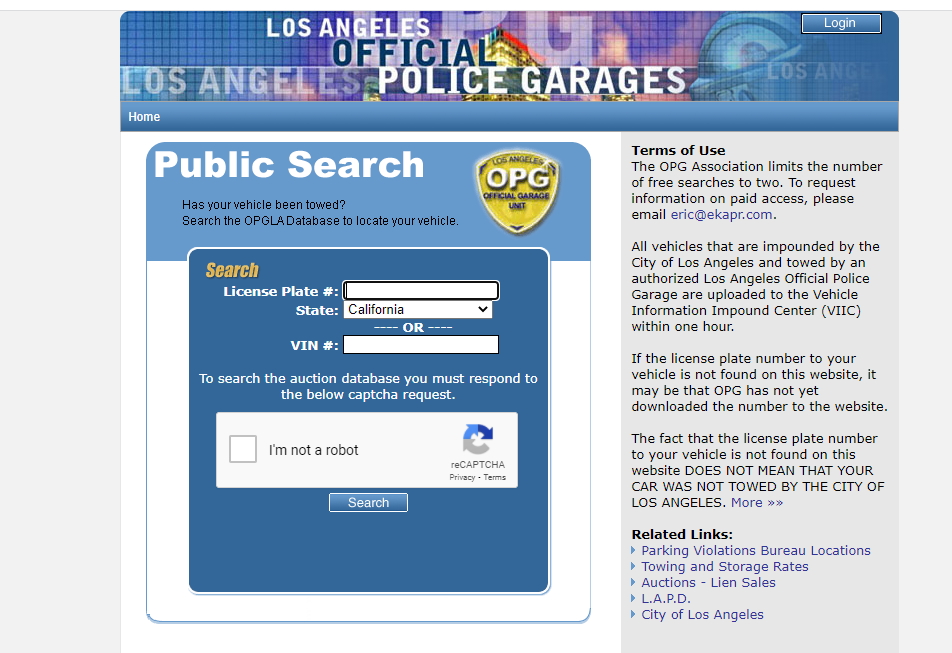Open Parking Violations Bureau Locations link
The height and width of the screenshot is (653, 952).
tap(756, 550)
